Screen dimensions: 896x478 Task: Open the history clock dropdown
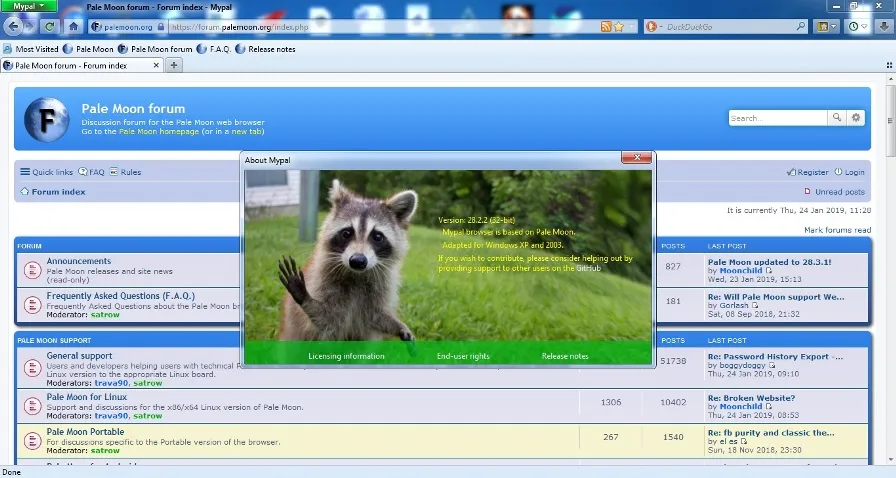858,26
